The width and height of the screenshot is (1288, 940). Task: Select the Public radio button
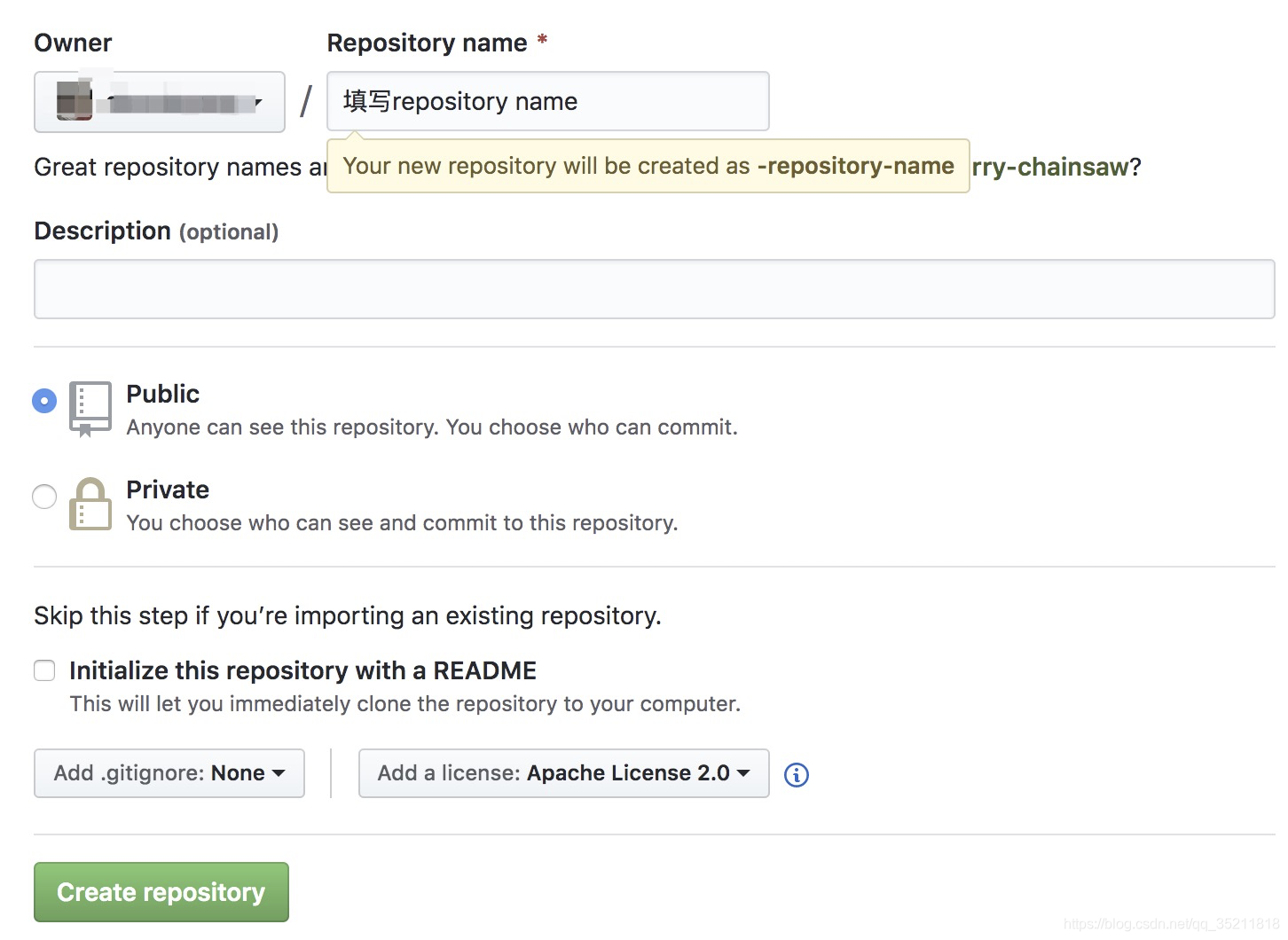[44, 401]
